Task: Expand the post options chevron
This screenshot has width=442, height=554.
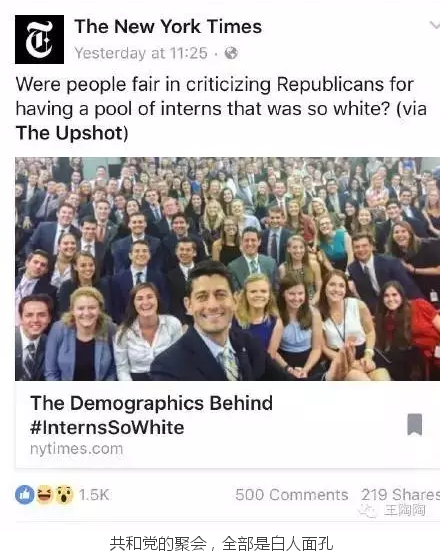Action: pos(435,25)
